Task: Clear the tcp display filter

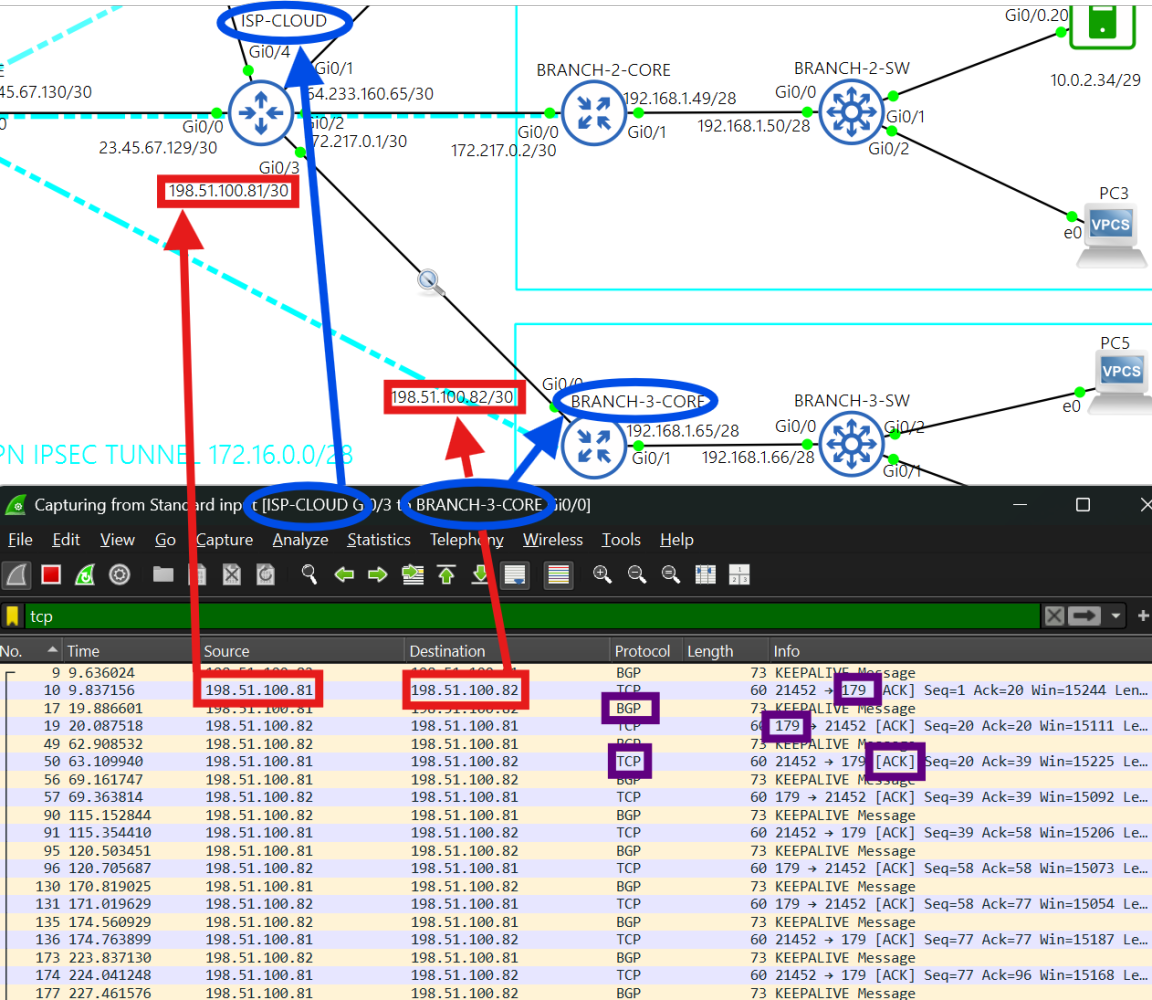Action: (1054, 617)
